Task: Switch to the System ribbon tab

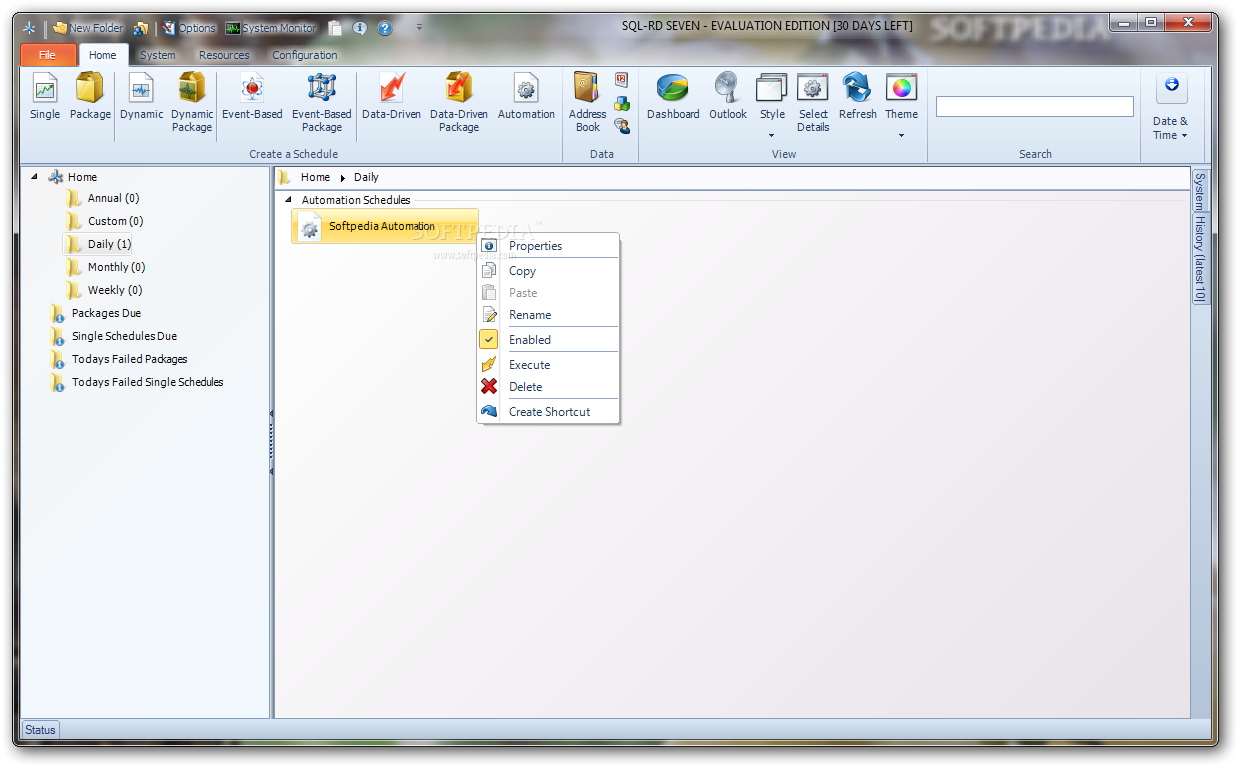Action: [x=158, y=55]
